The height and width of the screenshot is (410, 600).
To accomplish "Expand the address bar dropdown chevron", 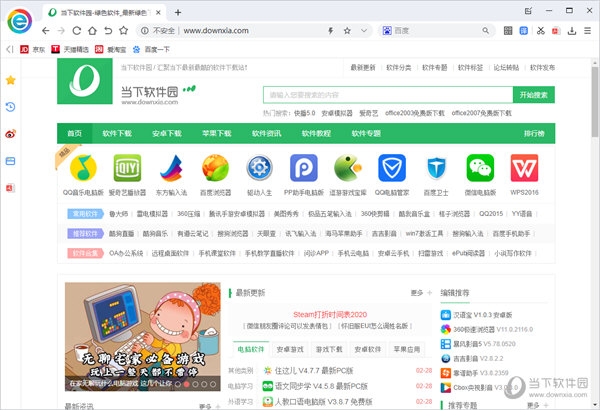I will [x=364, y=31].
